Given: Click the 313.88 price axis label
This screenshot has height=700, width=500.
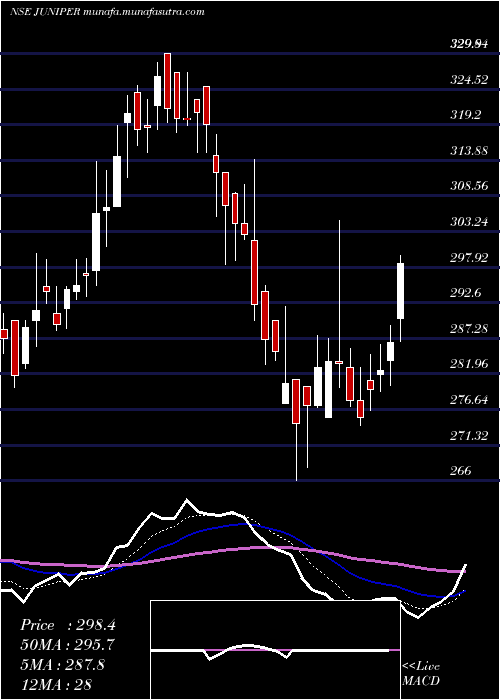Looking at the screenshot, I should coord(469,151).
